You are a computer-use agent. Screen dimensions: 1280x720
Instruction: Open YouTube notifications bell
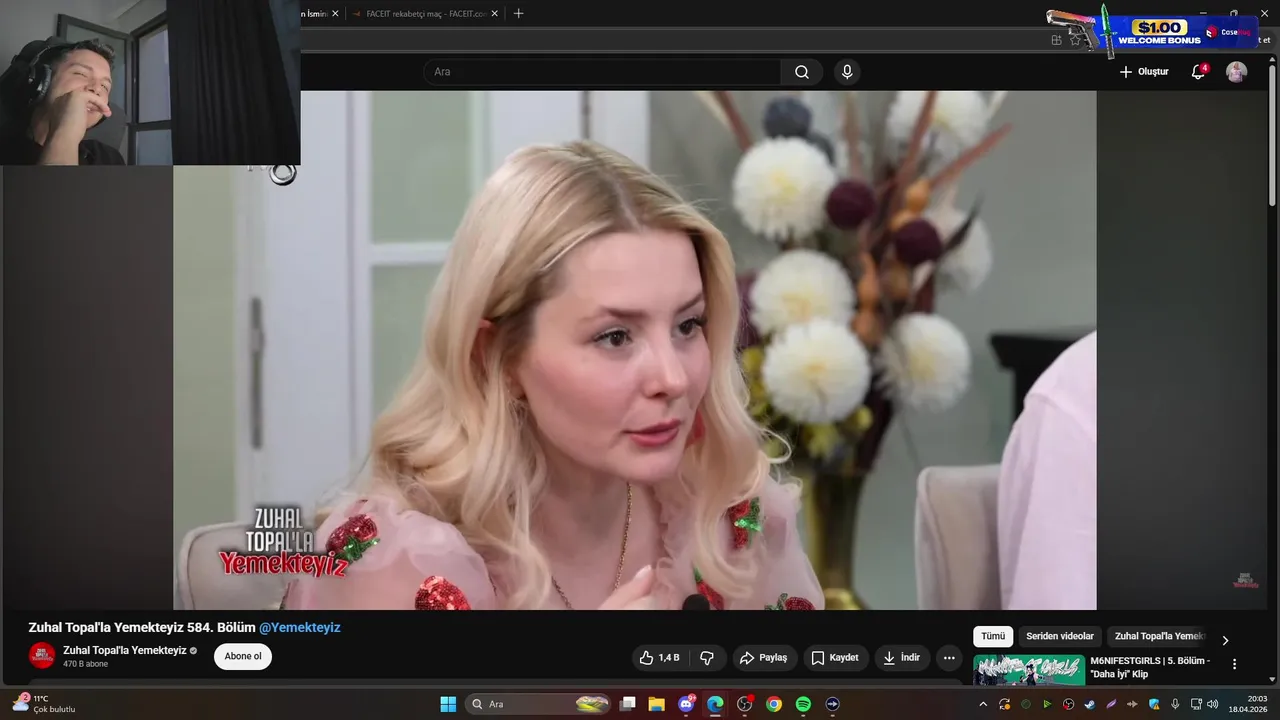click(x=1198, y=72)
